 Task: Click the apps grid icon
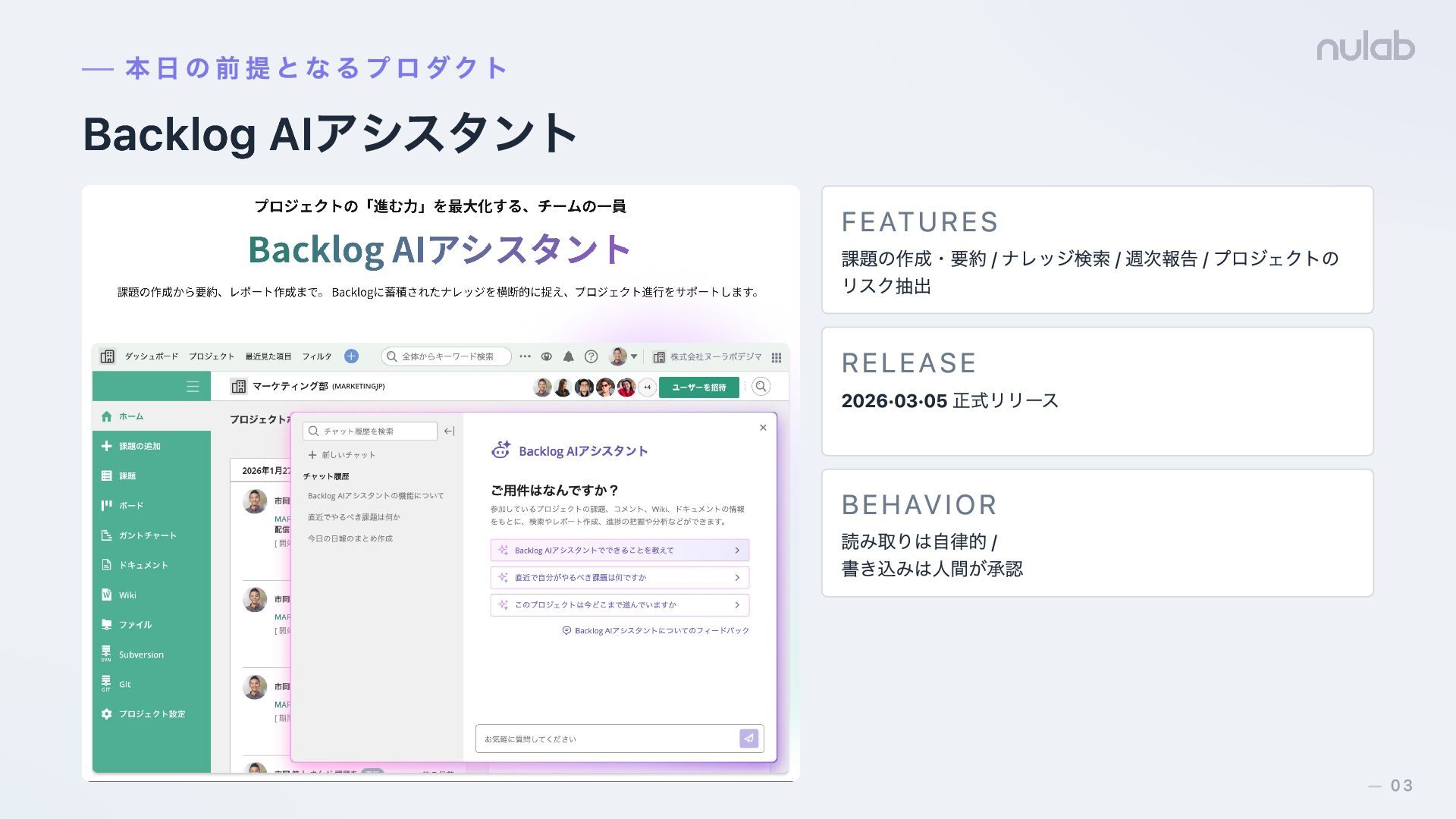[x=777, y=357]
